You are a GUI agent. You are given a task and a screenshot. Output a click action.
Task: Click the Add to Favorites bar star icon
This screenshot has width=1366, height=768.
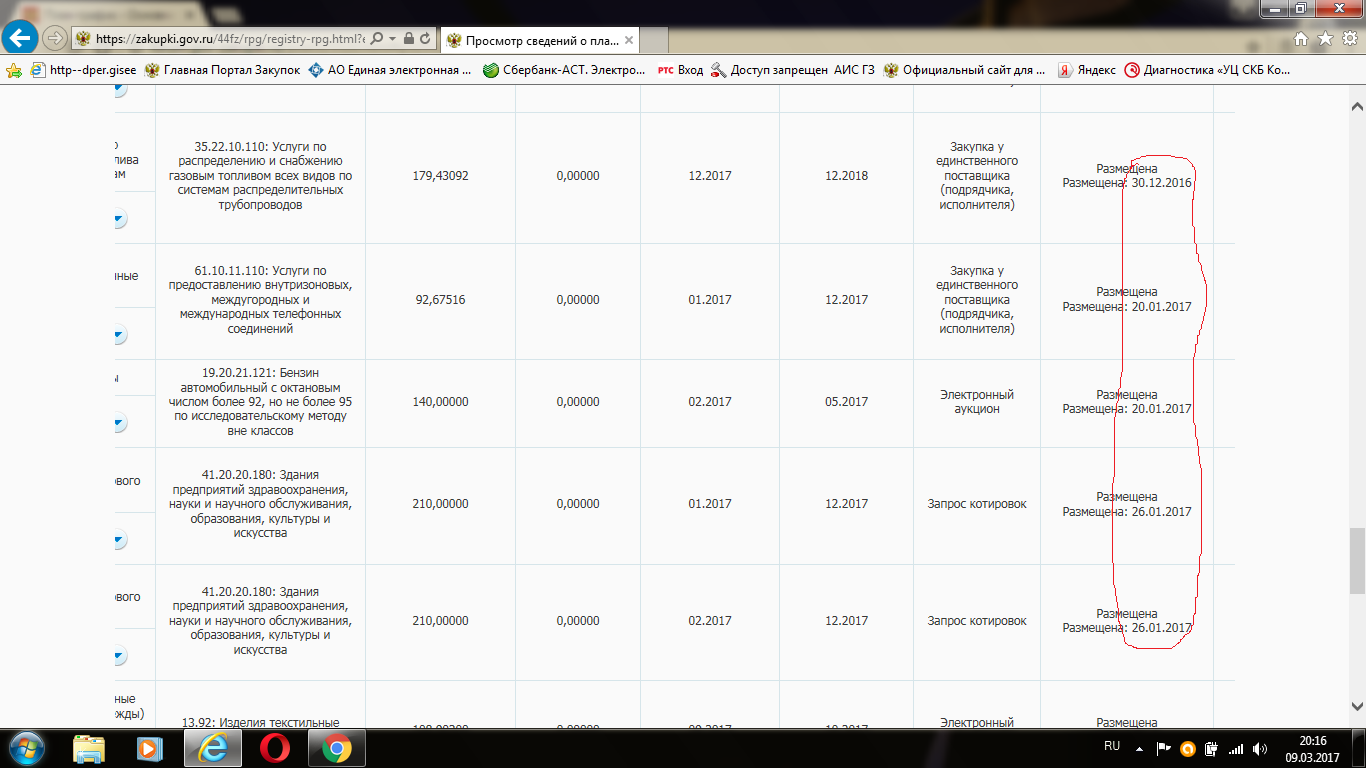[x=14, y=70]
